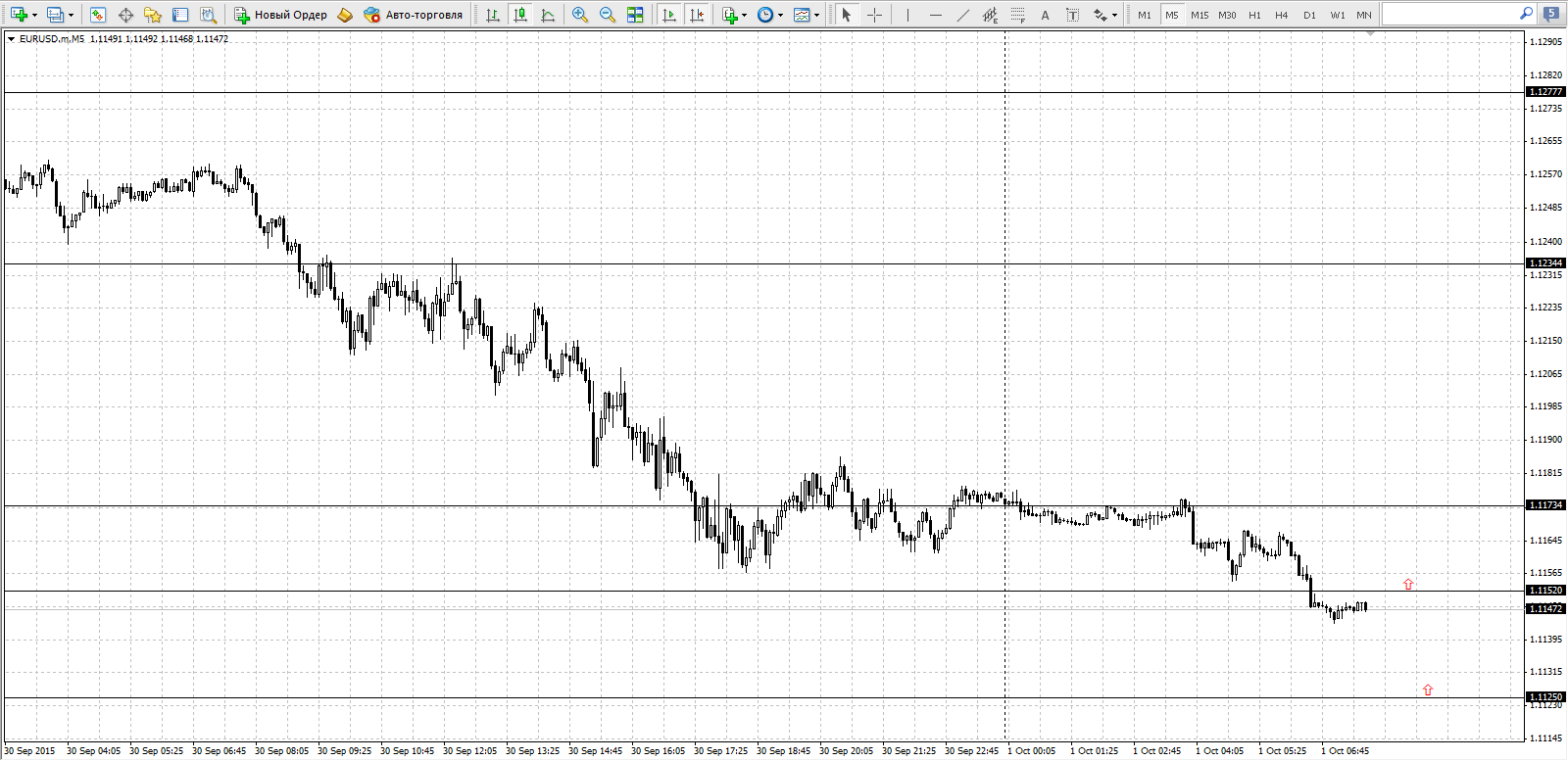The height and width of the screenshot is (761, 1568).
Task: Select the Cursor pointer tool
Action: [x=847, y=15]
